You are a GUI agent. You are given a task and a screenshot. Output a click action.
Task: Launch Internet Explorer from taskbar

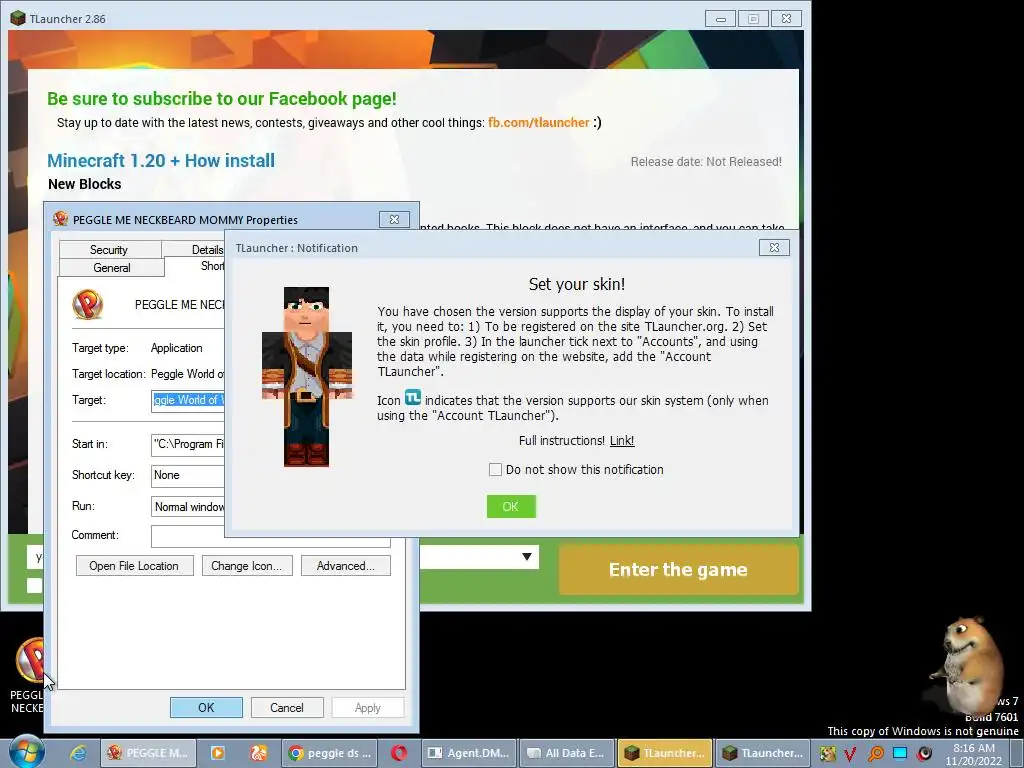click(78, 753)
